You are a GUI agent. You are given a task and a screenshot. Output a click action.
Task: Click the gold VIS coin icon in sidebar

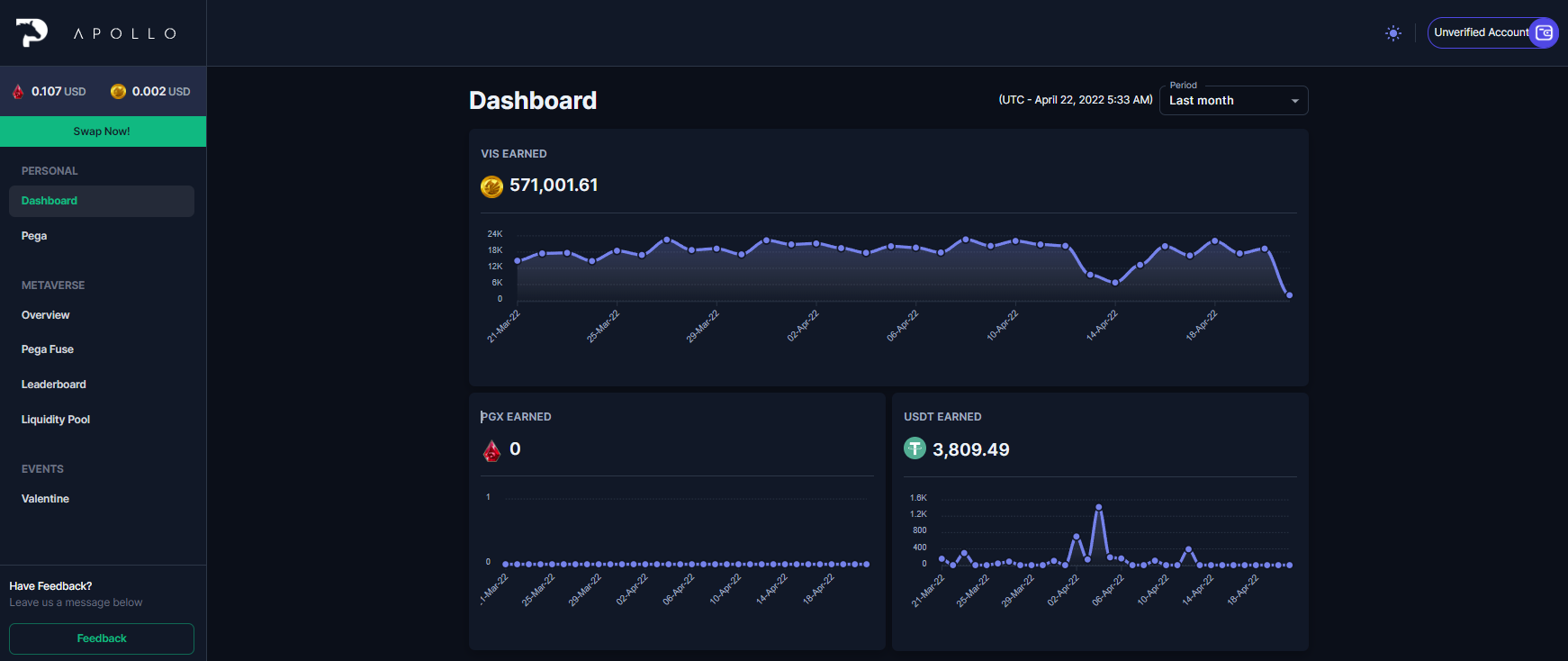click(x=118, y=91)
